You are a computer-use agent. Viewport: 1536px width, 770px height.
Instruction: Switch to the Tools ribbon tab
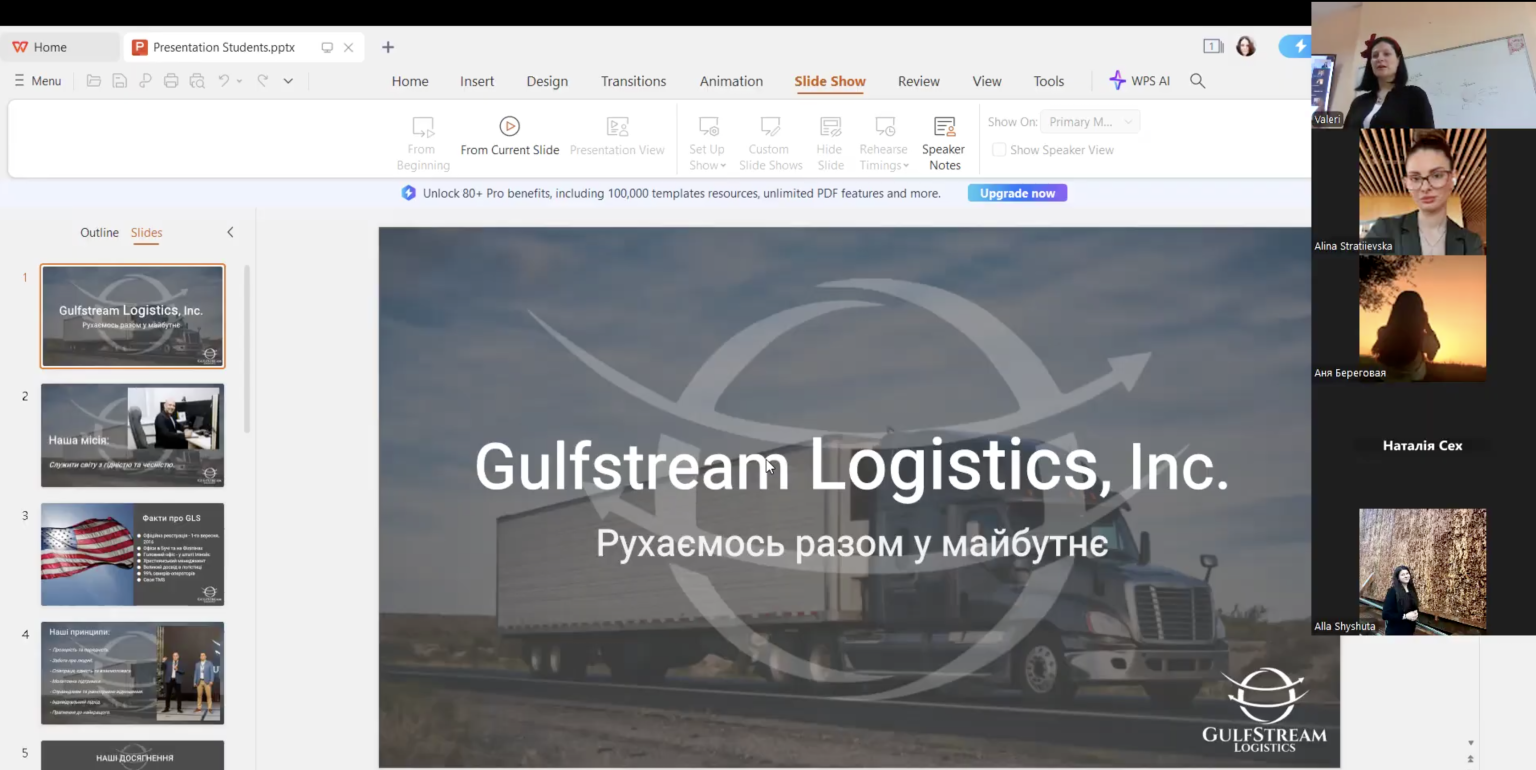[1049, 81]
